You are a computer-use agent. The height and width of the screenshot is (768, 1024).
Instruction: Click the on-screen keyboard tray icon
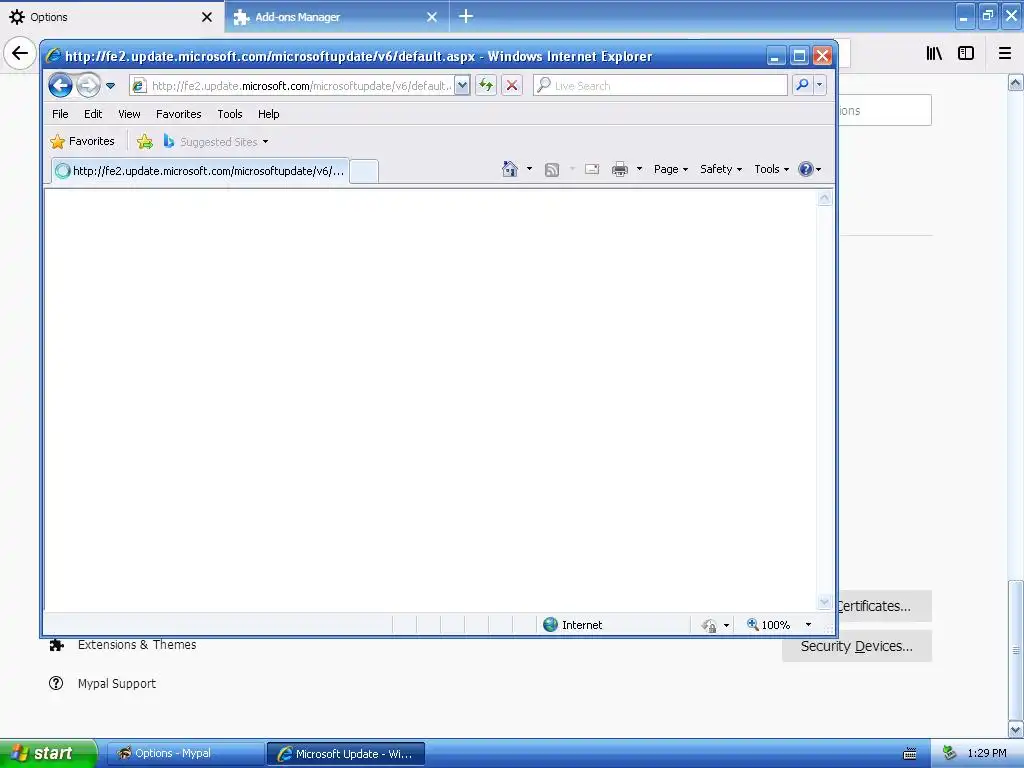(910, 754)
